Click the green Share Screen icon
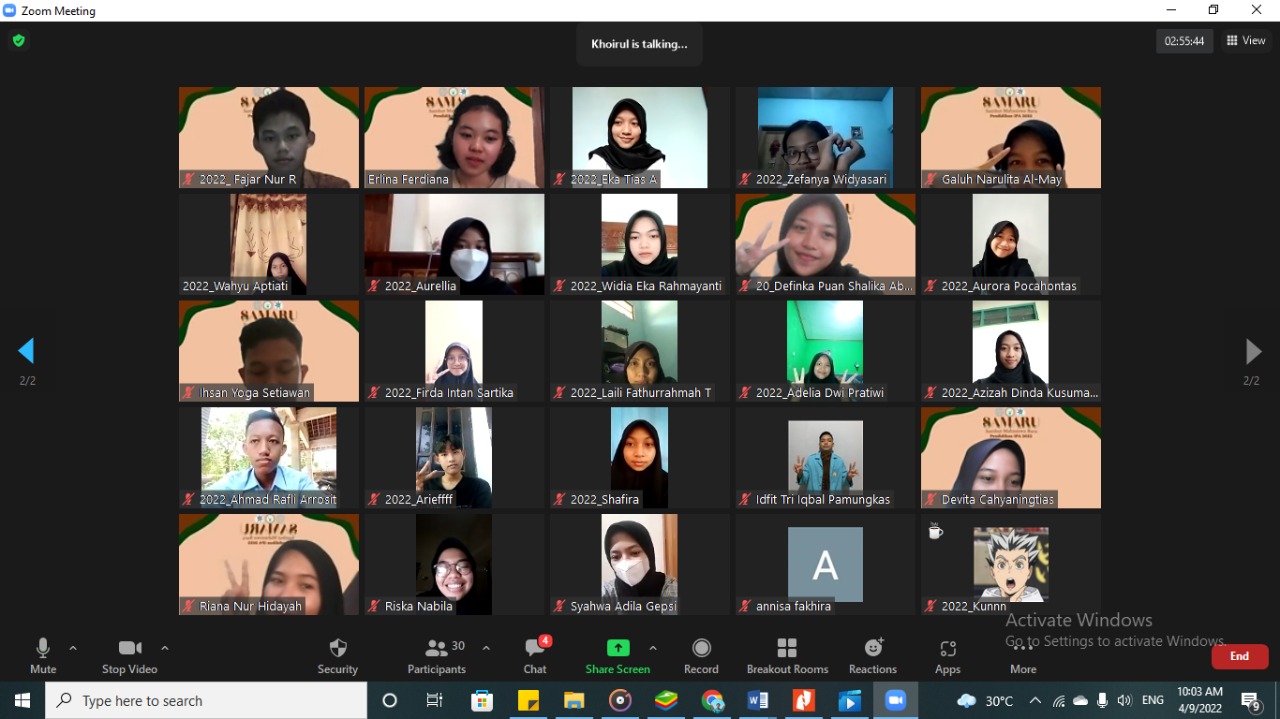 tap(618, 648)
